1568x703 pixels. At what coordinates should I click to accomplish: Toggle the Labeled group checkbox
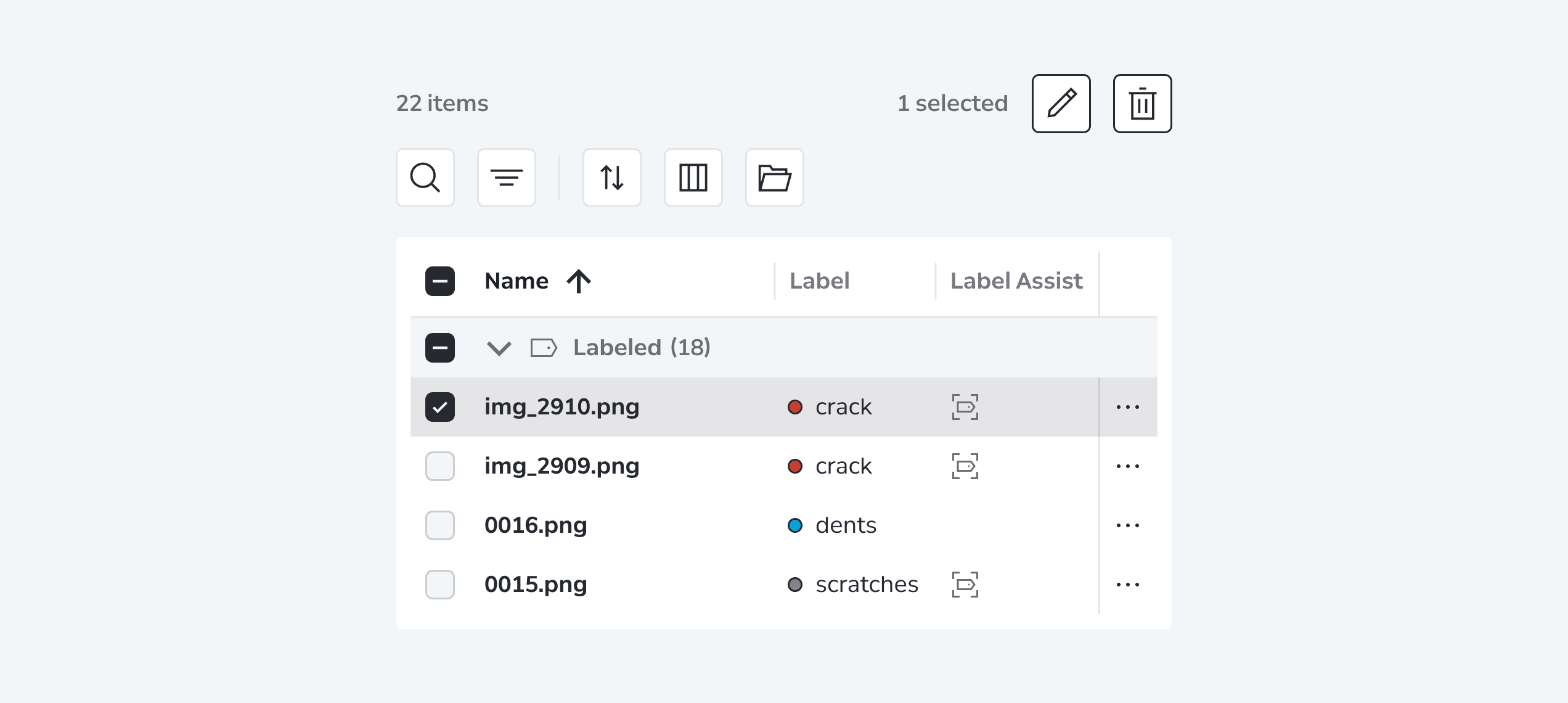click(x=440, y=348)
